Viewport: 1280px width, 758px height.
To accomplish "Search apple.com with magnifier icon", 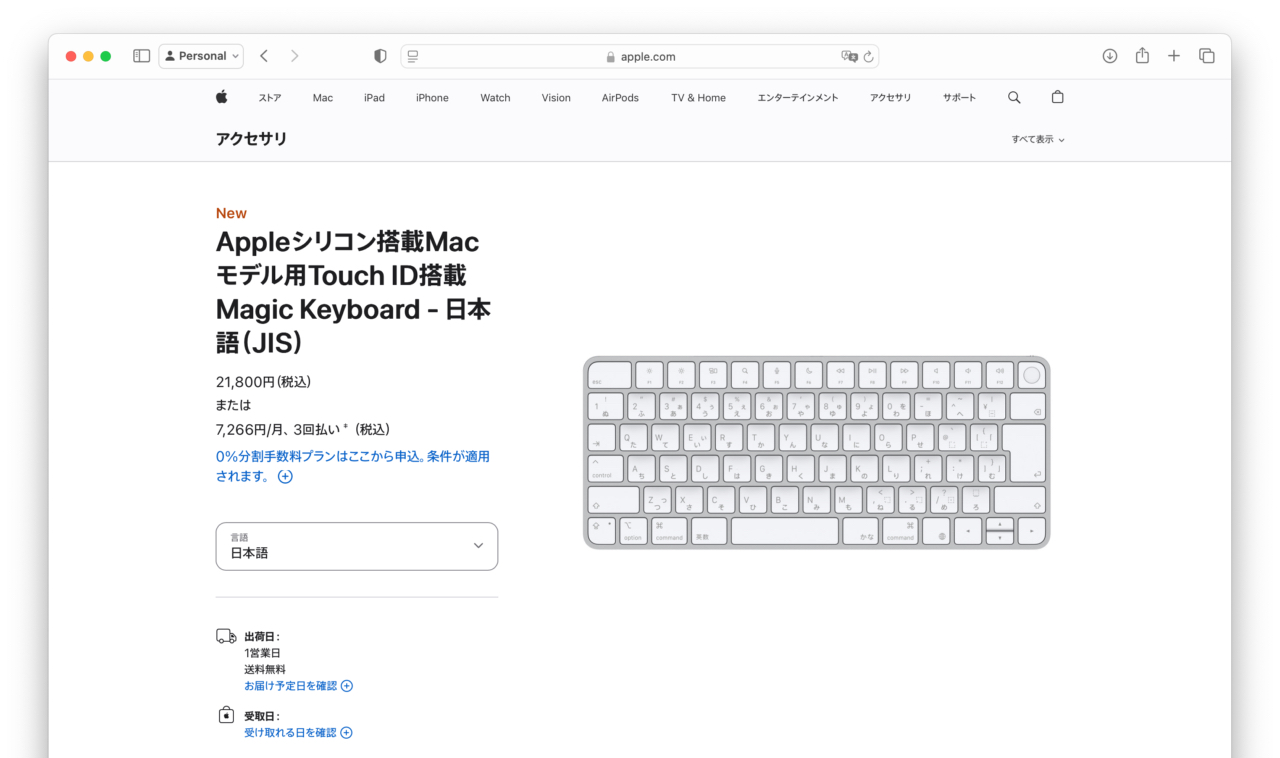I will tap(1014, 98).
